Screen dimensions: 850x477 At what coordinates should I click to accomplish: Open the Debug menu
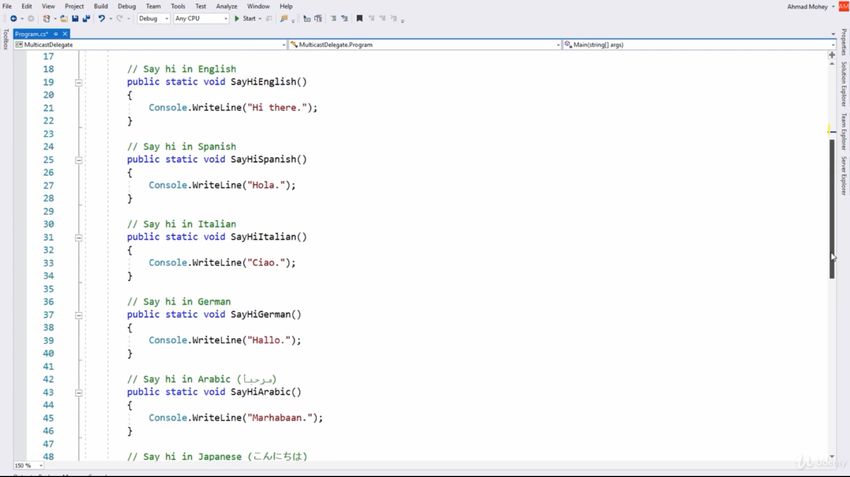(127, 6)
